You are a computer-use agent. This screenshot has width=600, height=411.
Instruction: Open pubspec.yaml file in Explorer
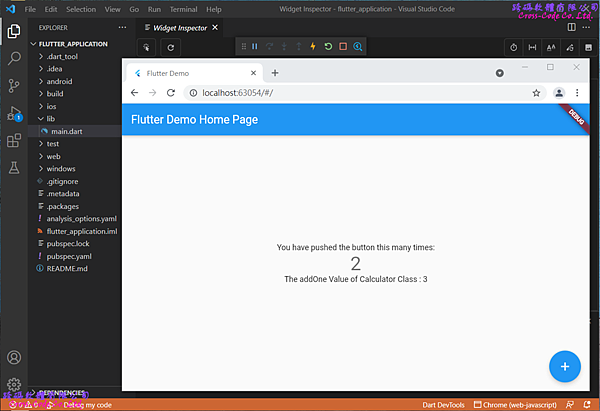(68, 256)
